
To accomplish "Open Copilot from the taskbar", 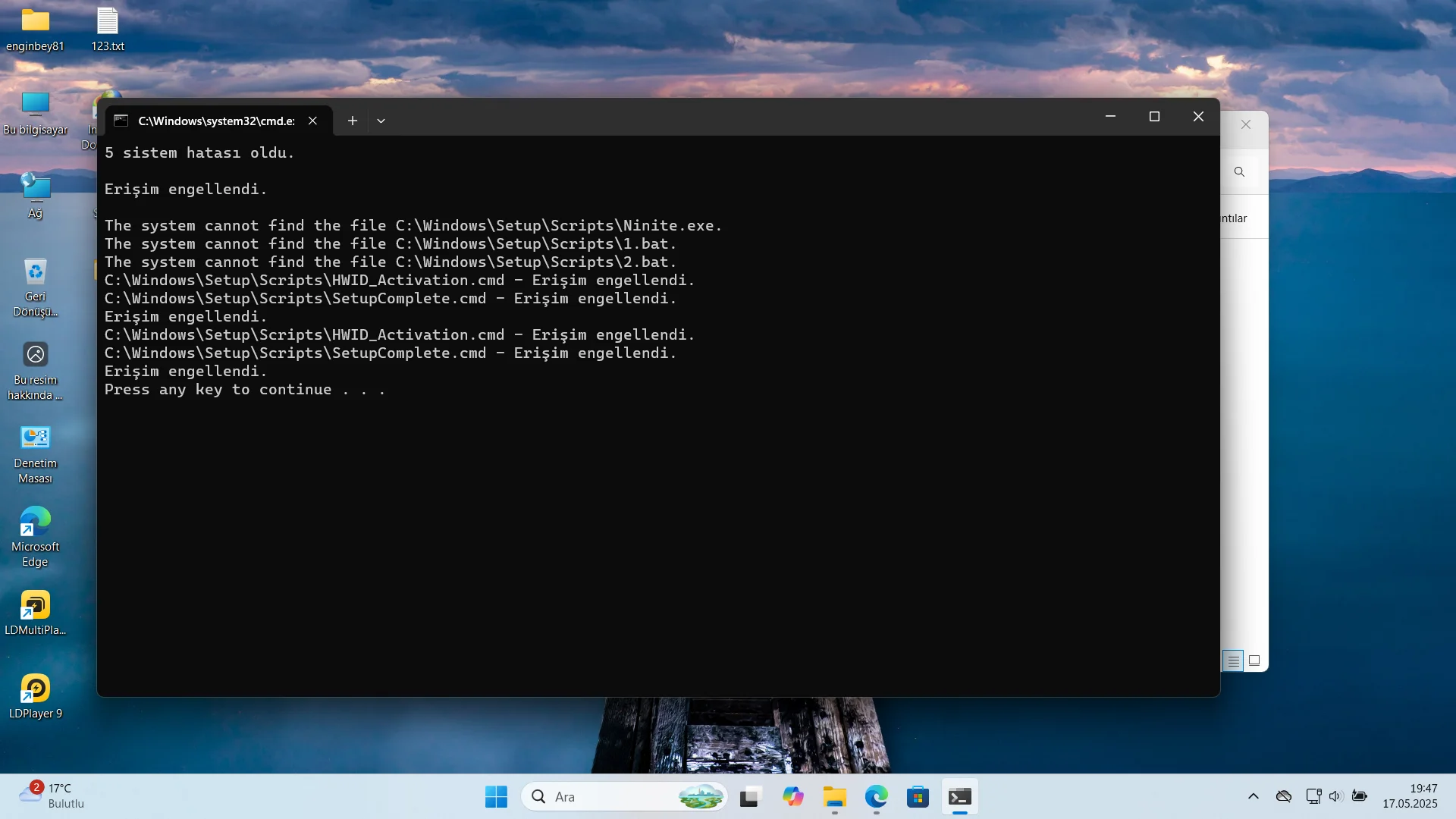I will coord(793,797).
